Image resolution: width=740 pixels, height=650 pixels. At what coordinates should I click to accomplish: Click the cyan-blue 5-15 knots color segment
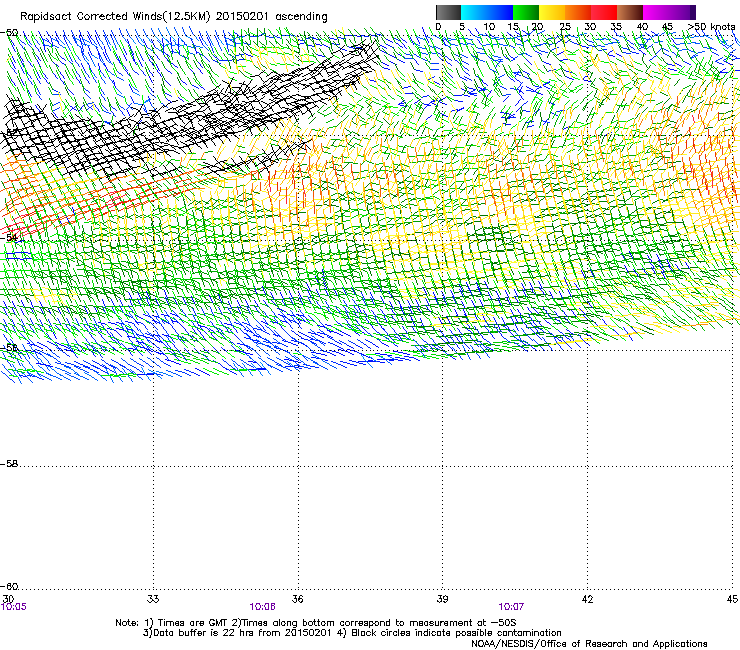487,12
